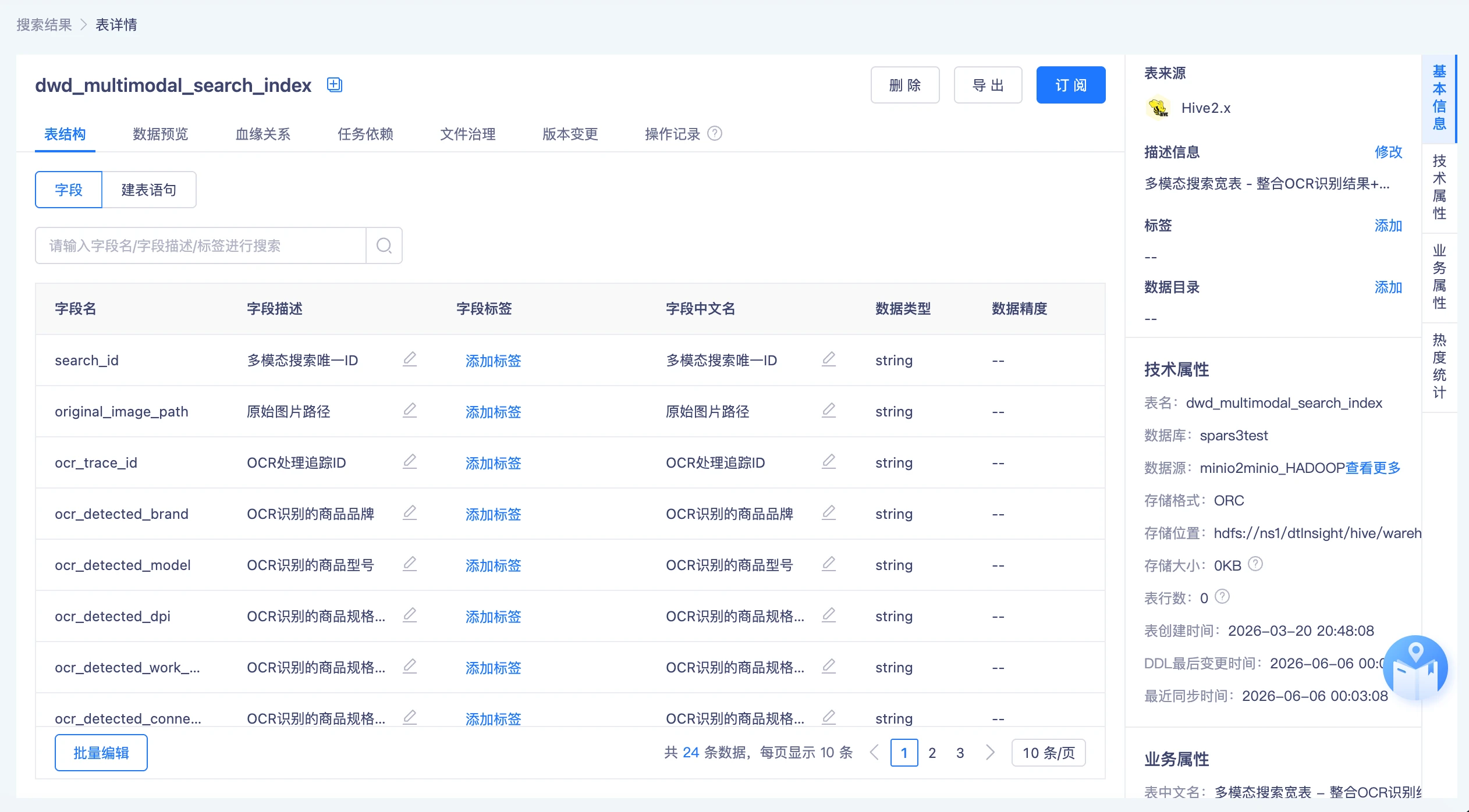This screenshot has width=1469, height=812.
Task: Click the original_image_path field name cell
Action: (x=122, y=411)
